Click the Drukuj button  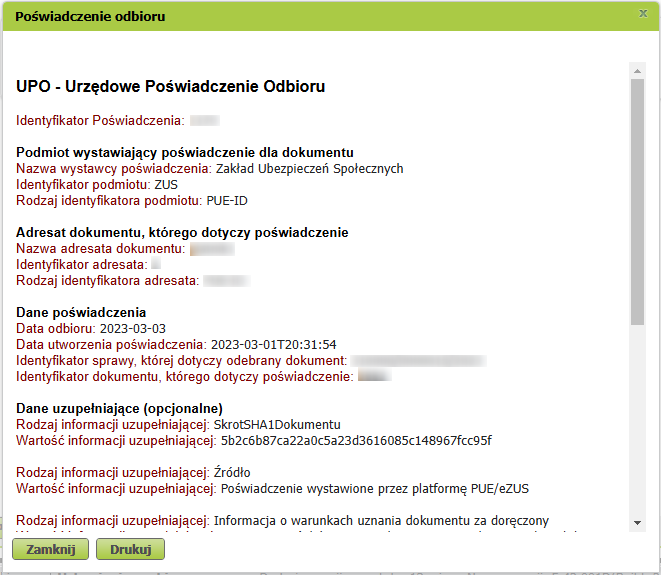[x=130, y=549]
